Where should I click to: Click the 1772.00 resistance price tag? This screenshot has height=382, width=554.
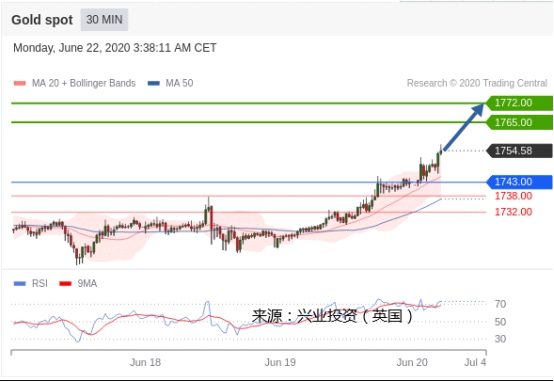519,103
